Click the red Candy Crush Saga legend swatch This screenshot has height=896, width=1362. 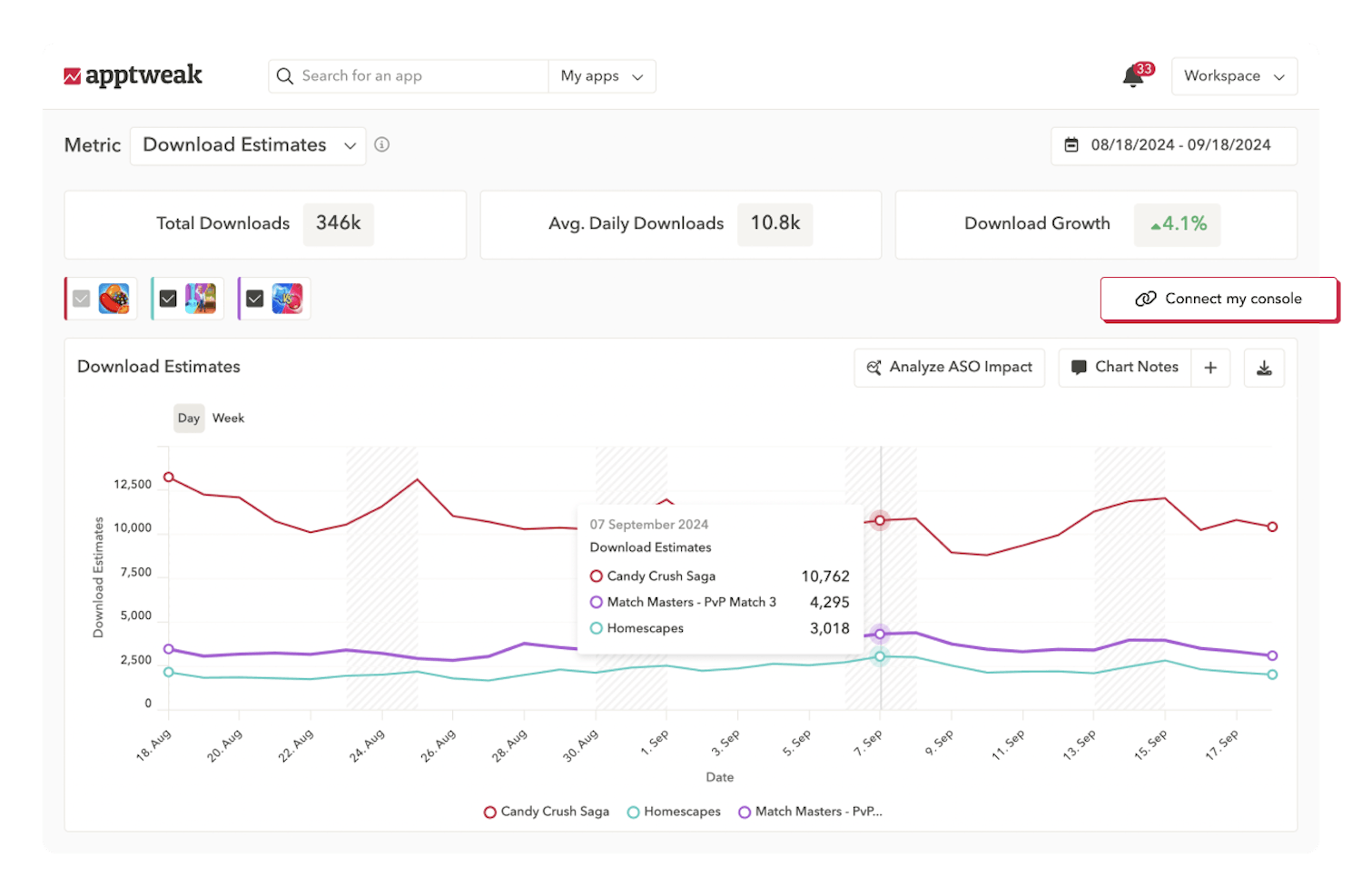[489, 812]
